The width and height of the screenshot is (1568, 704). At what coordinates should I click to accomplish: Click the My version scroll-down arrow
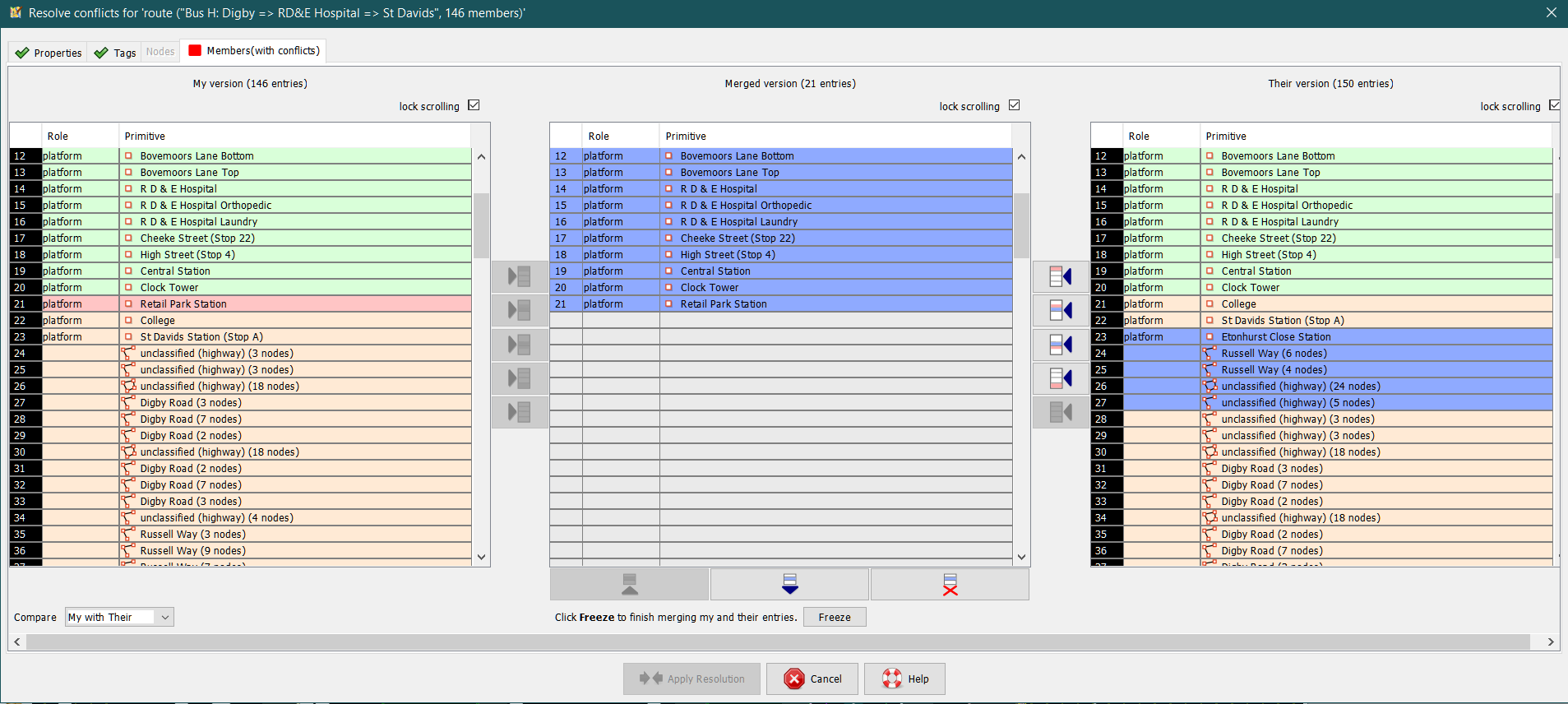pos(481,557)
